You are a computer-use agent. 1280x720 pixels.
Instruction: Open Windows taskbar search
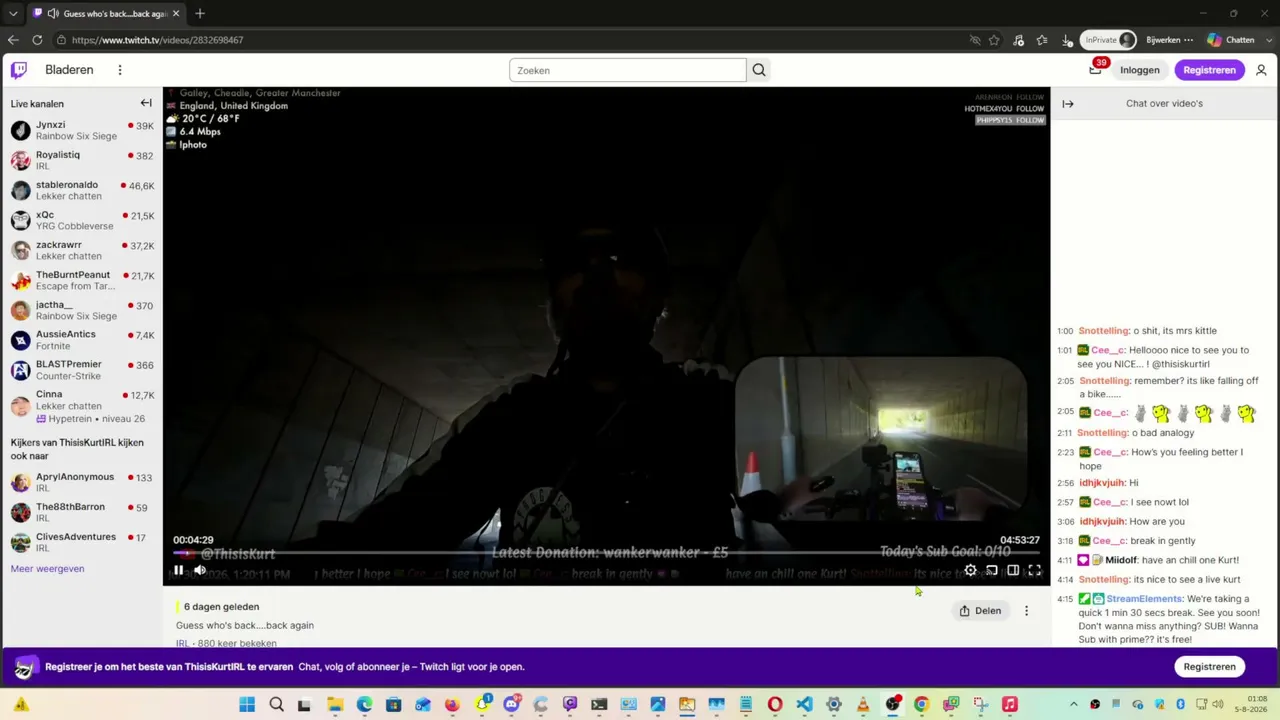[276, 705]
